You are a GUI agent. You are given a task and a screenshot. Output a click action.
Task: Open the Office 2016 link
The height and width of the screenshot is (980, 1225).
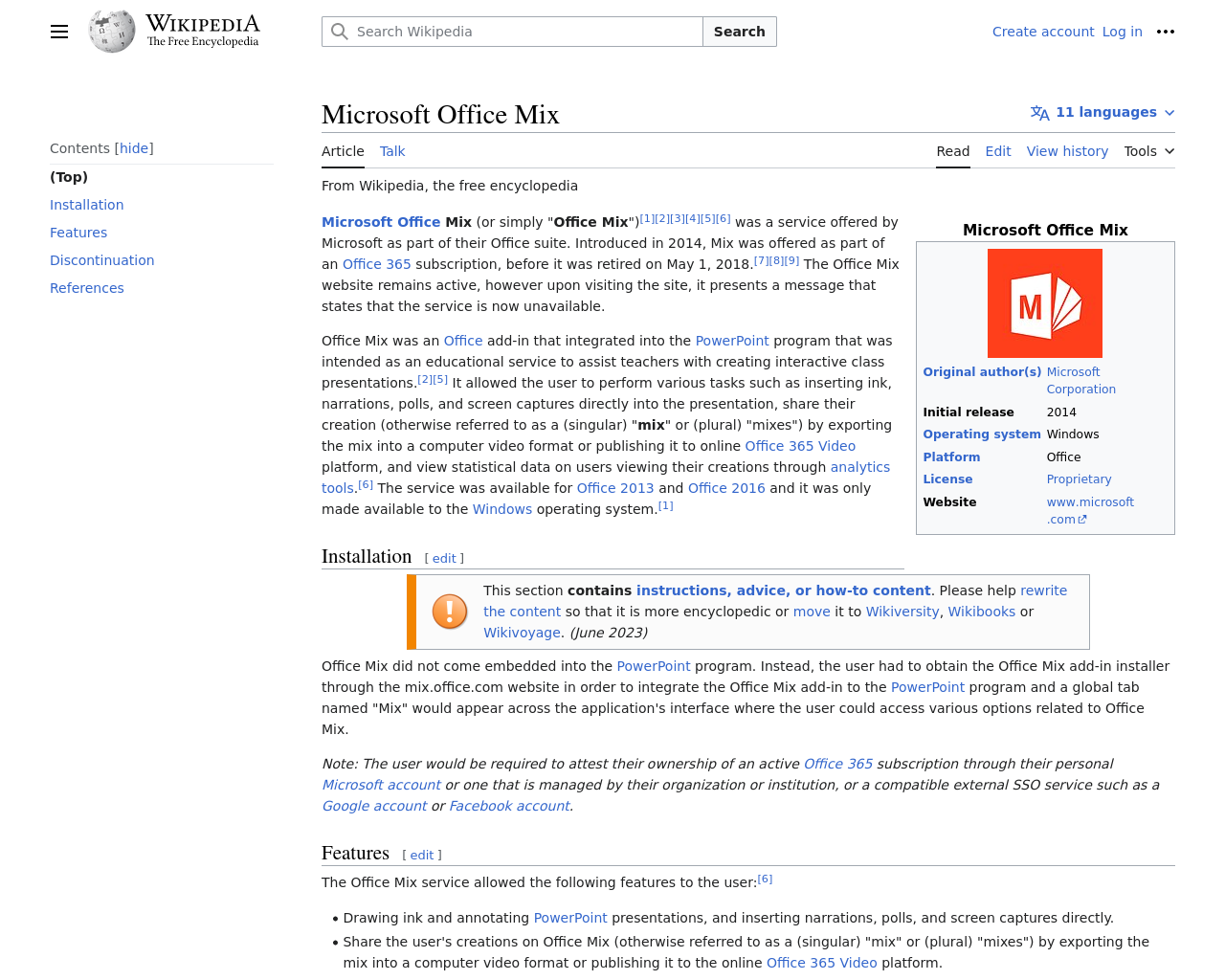726,488
